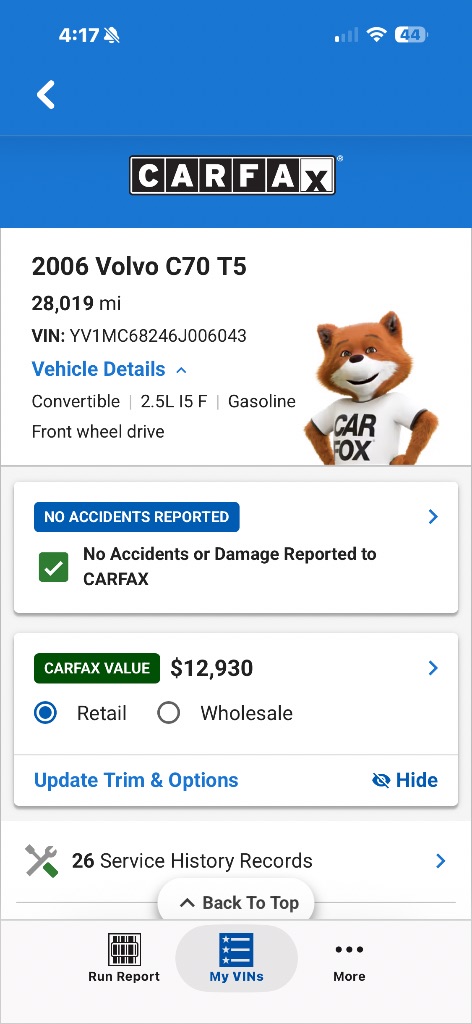Tap the green No Accidents checkmark box
Screen dimensions: 472x1024
click(x=54, y=567)
